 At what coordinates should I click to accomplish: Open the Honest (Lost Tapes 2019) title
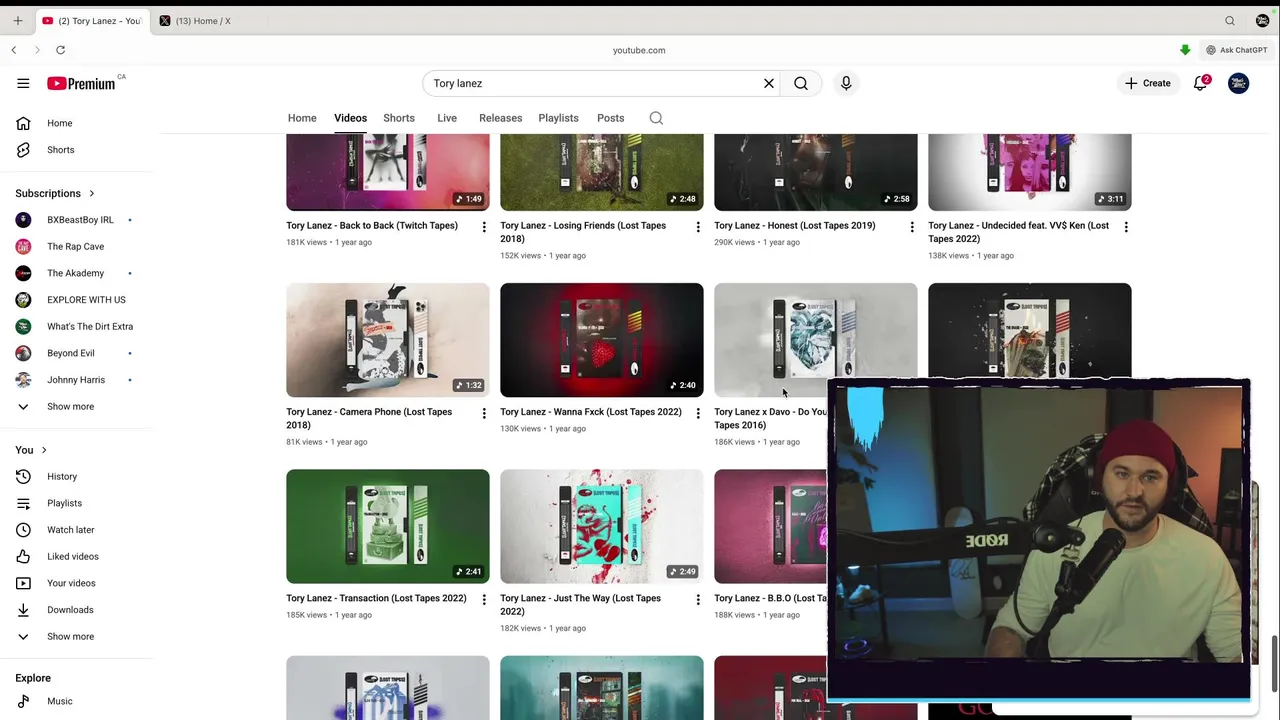coord(794,225)
